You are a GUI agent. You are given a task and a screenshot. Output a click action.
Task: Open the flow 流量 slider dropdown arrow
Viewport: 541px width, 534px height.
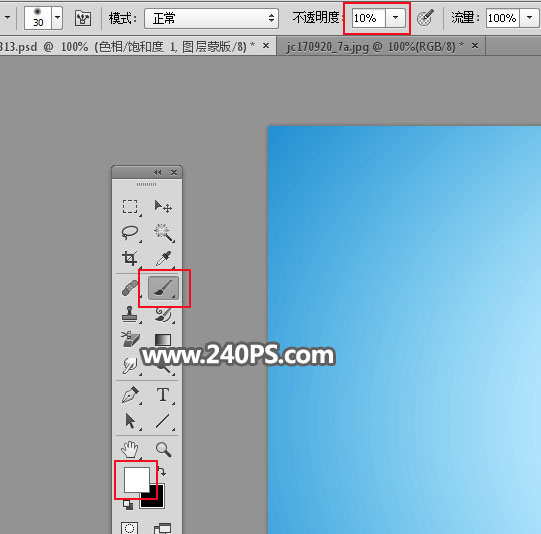[529, 17]
